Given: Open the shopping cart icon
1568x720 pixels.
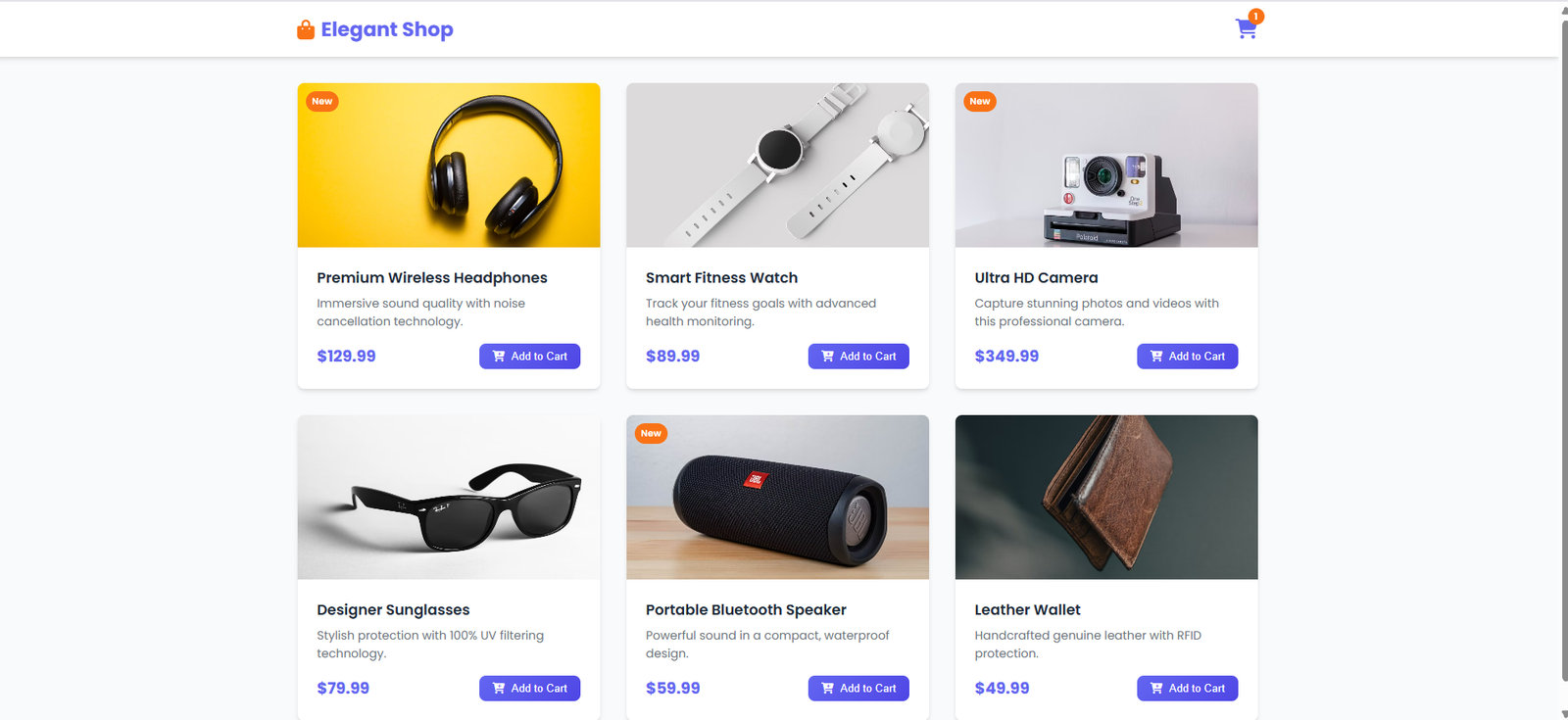Looking at the screenshot, I should [x=1246, y=29].
